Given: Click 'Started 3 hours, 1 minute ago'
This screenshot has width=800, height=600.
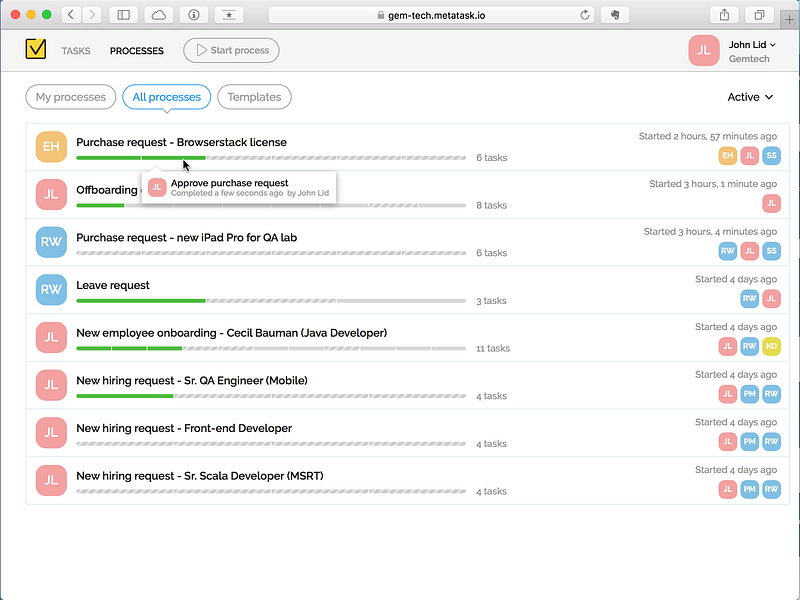Looking at the screenshot, I should pyautogui.click(x=713, y=184).
